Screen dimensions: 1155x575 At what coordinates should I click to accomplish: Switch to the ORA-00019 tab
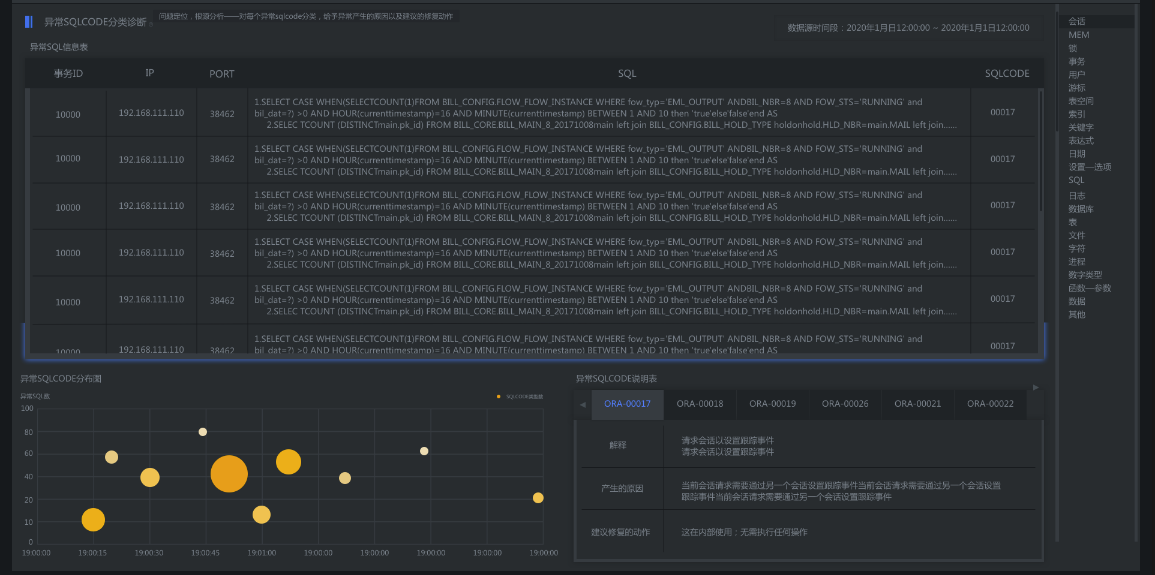[x=773, y=404]
